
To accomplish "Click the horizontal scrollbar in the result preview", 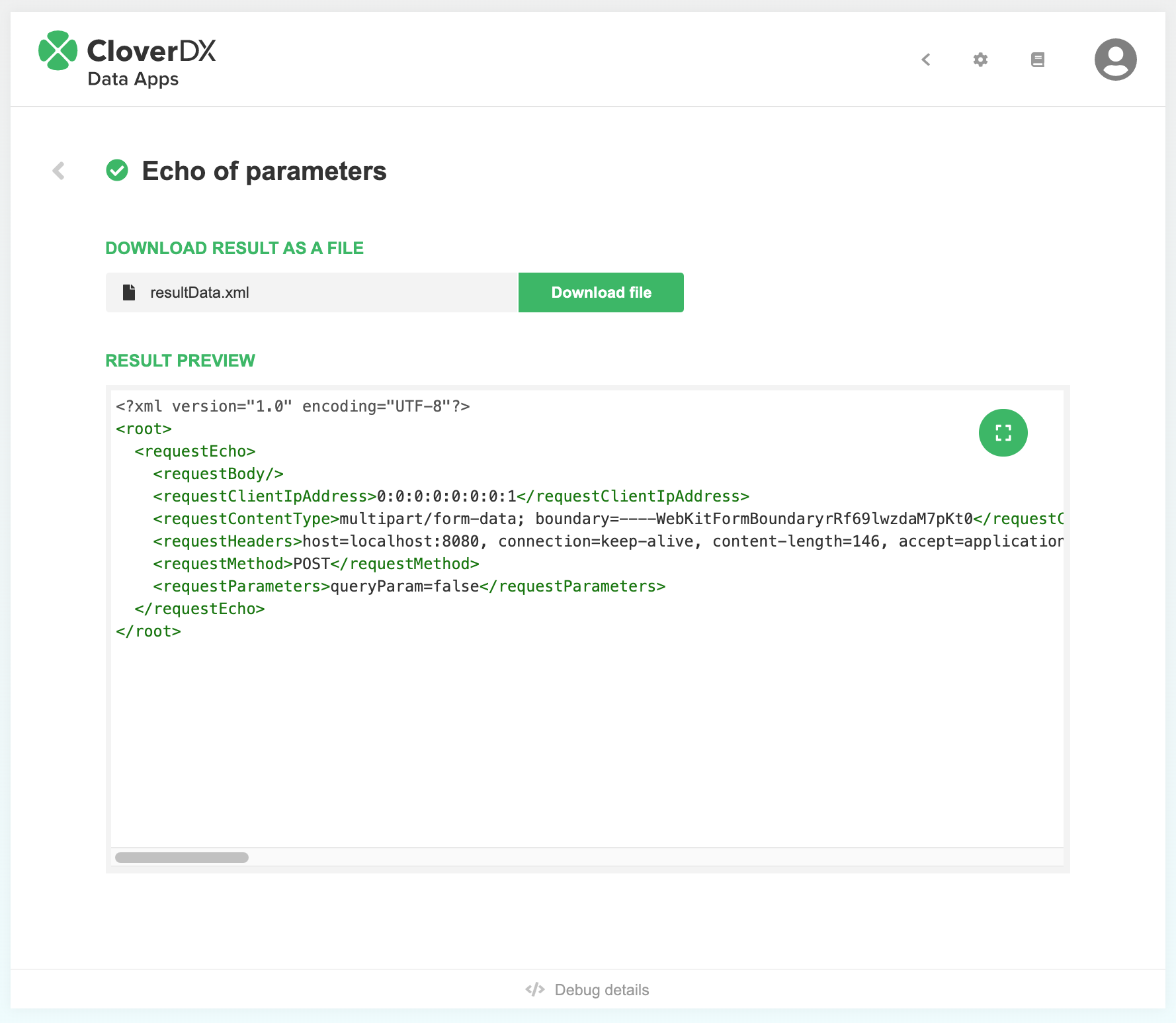I will pos(182,858).
